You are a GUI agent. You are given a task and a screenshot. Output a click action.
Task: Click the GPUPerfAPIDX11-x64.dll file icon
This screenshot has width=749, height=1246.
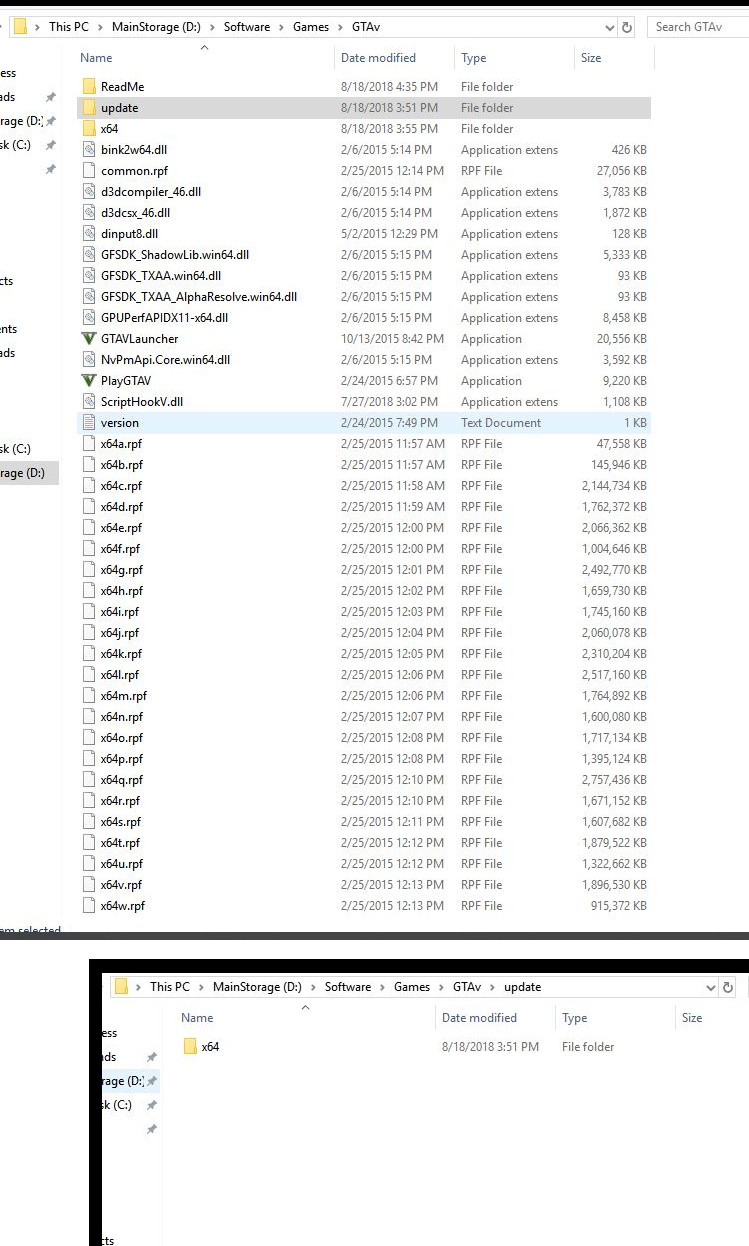(89, 318)
